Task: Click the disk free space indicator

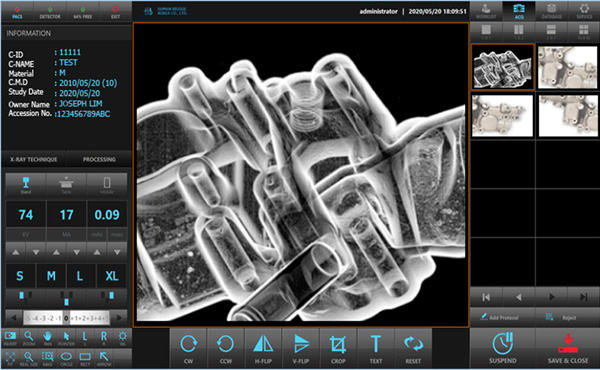Action: (83, 12)
